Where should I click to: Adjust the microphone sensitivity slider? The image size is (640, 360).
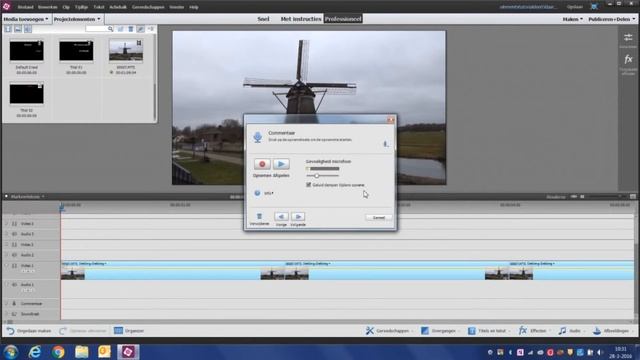click(317, 176)
